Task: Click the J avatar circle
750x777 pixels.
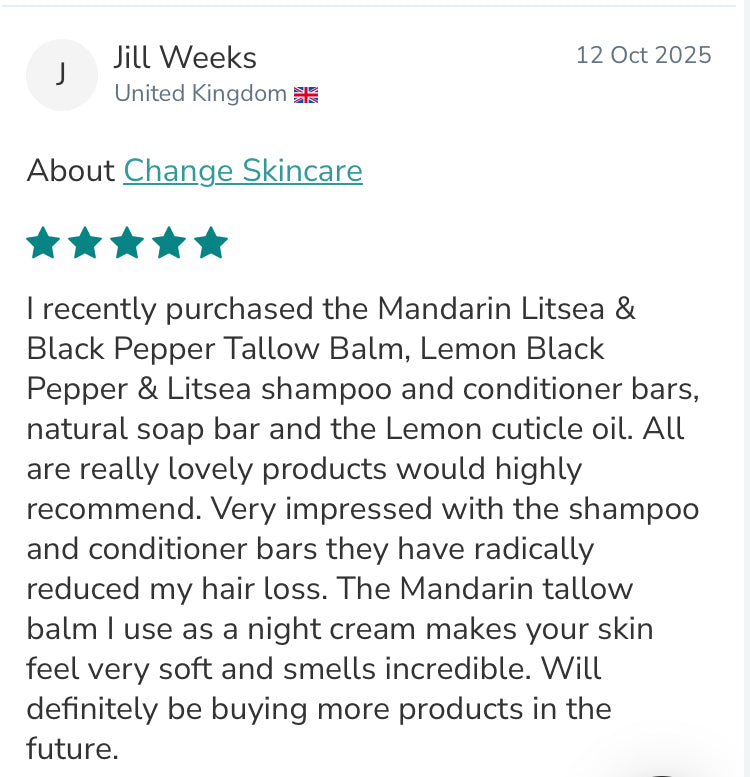Action: tap(61, 74)
